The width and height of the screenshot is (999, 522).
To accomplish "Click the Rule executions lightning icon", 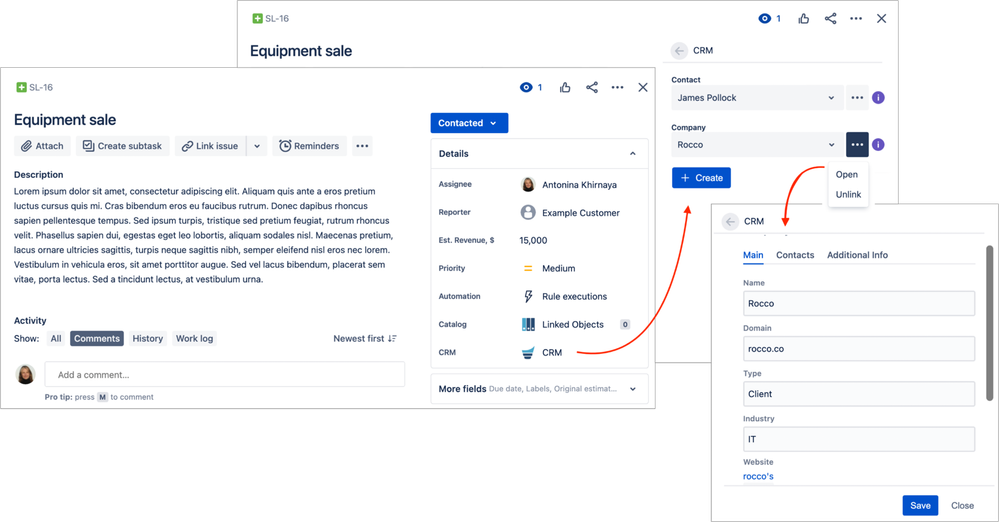I will 528,296.
